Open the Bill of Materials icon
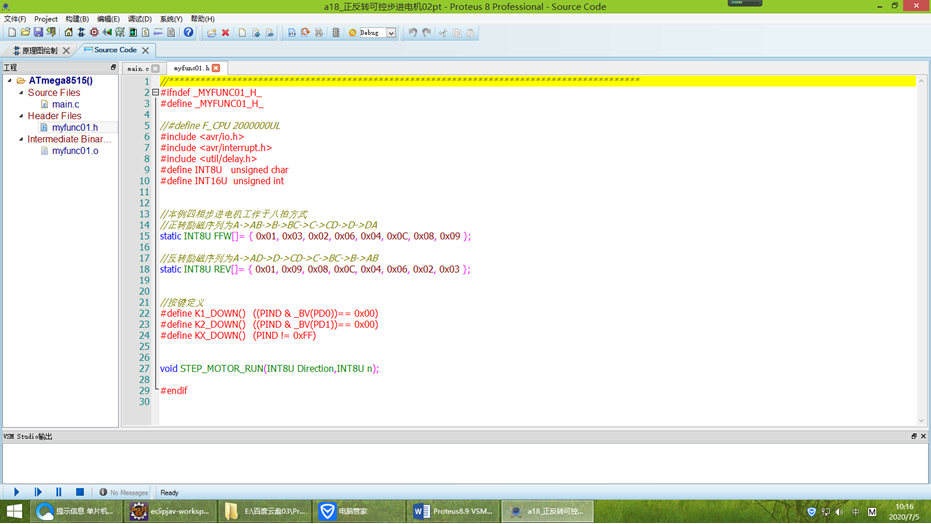Viewport: 931px width, 524px height. coord(145,33)
